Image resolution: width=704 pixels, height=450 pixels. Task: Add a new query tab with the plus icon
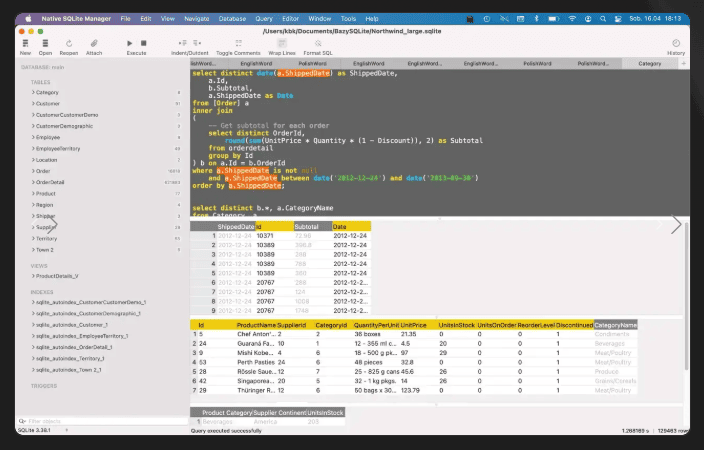(x=683, y=63)
